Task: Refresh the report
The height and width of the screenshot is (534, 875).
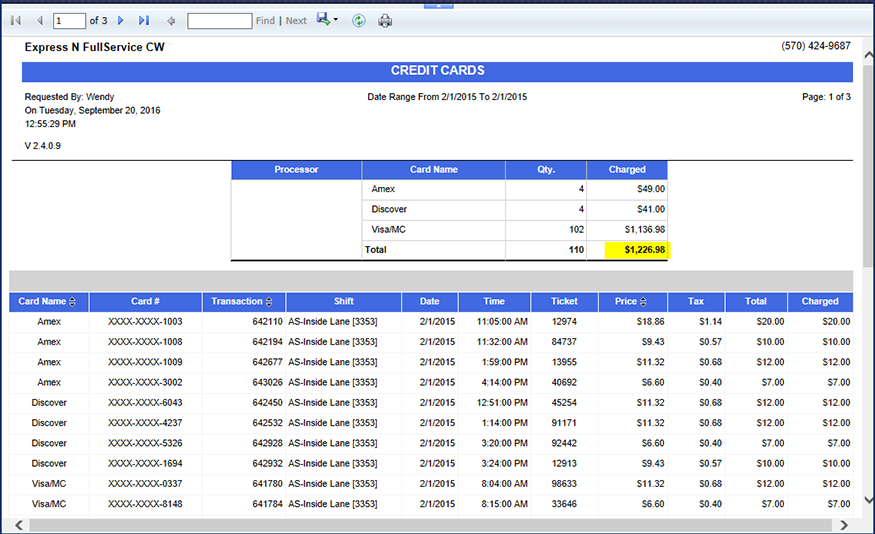Action: click(359, 21)
